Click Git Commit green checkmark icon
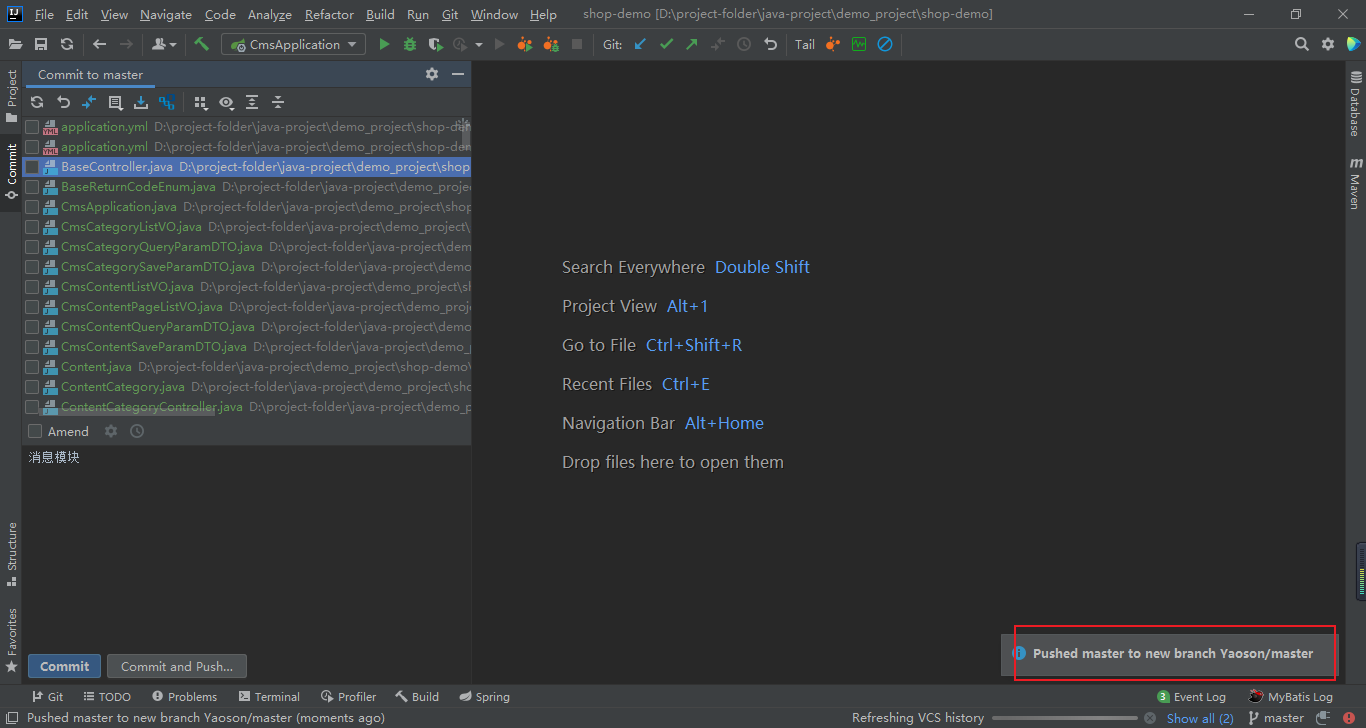 click(x=667, y=44)
